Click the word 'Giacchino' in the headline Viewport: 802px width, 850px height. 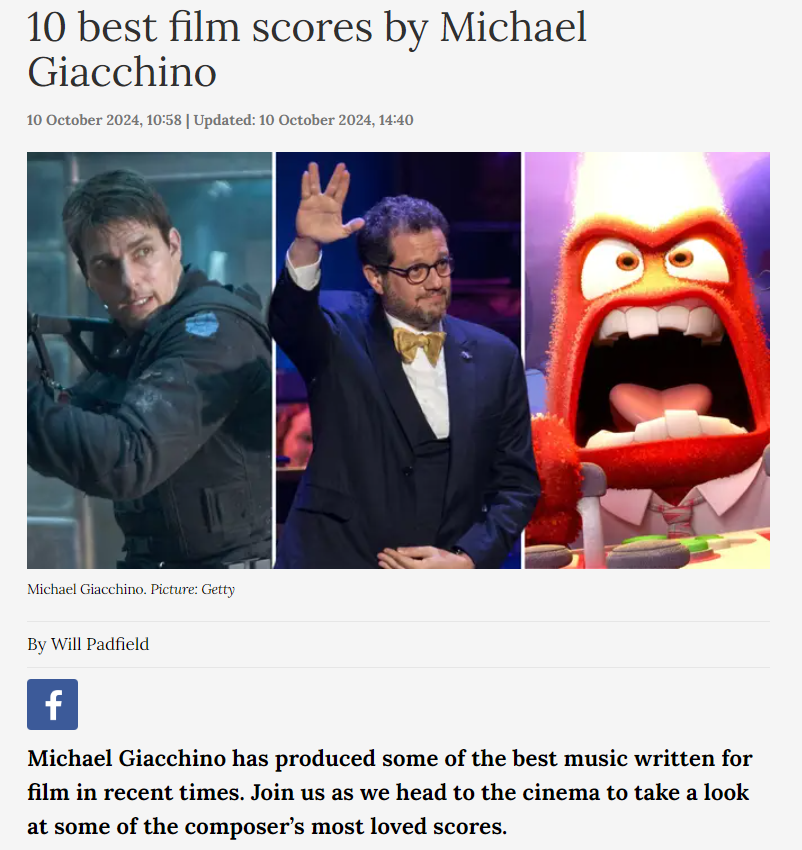pos(122,72)
